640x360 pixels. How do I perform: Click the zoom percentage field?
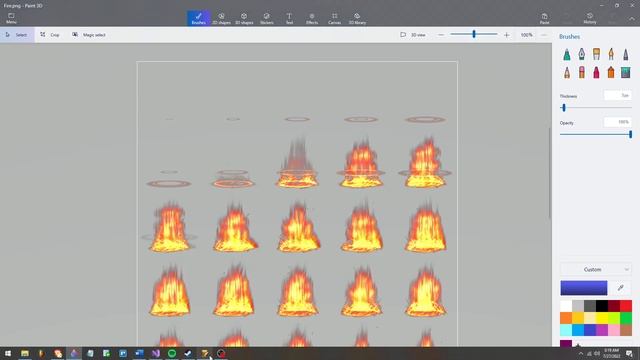tap(527, 35)
